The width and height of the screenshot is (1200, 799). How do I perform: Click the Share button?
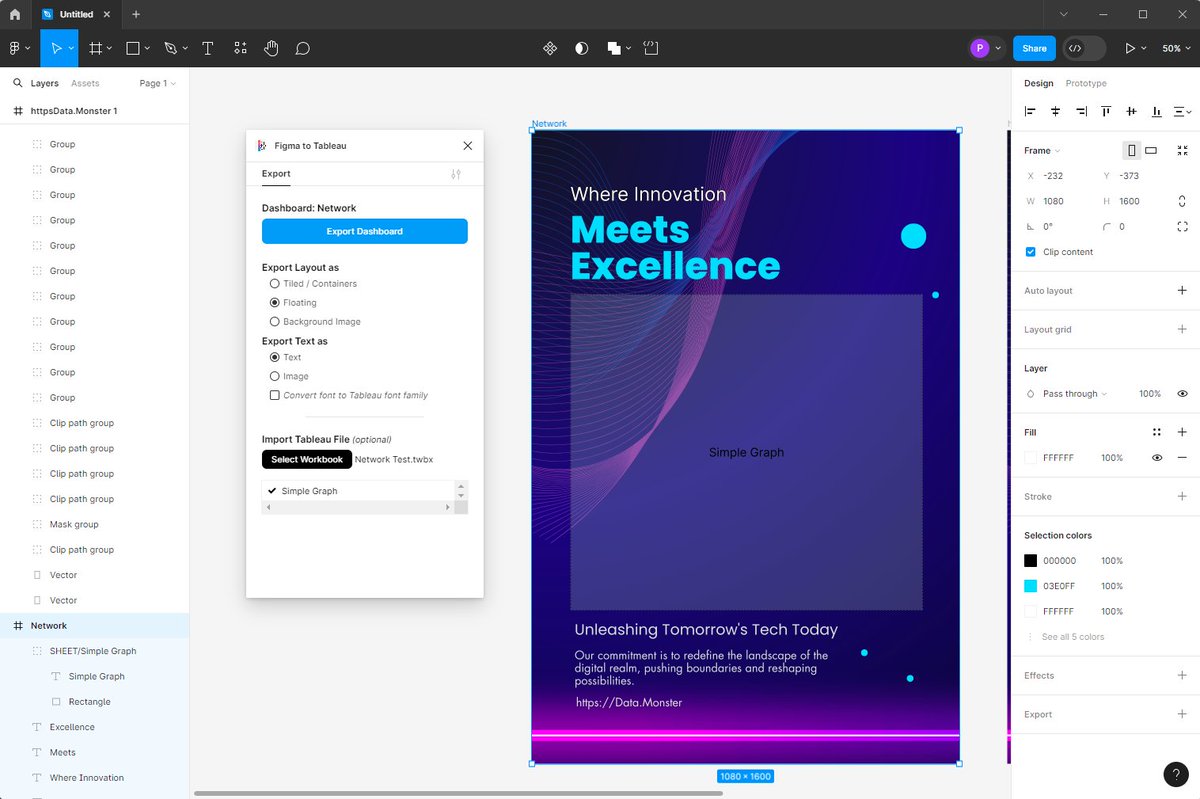[1034, 48]
